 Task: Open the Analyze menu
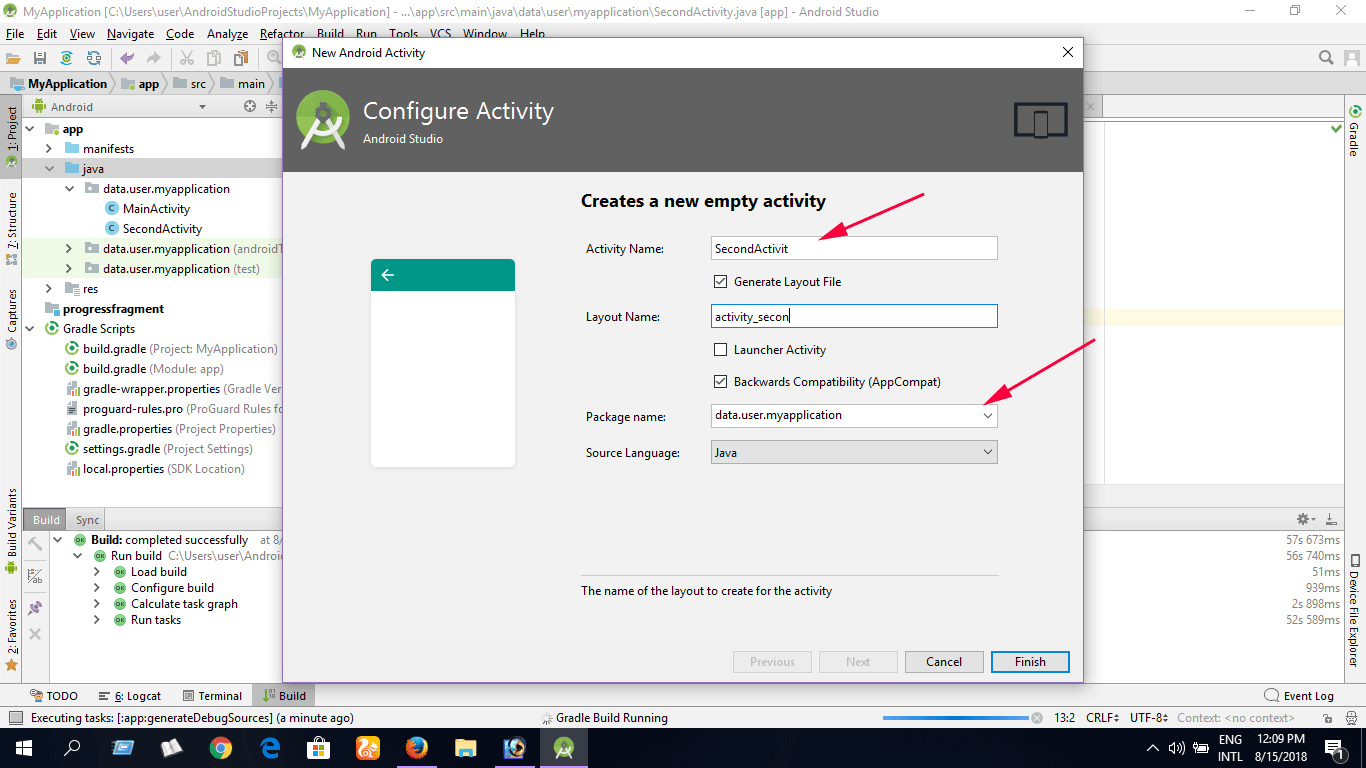227,34
